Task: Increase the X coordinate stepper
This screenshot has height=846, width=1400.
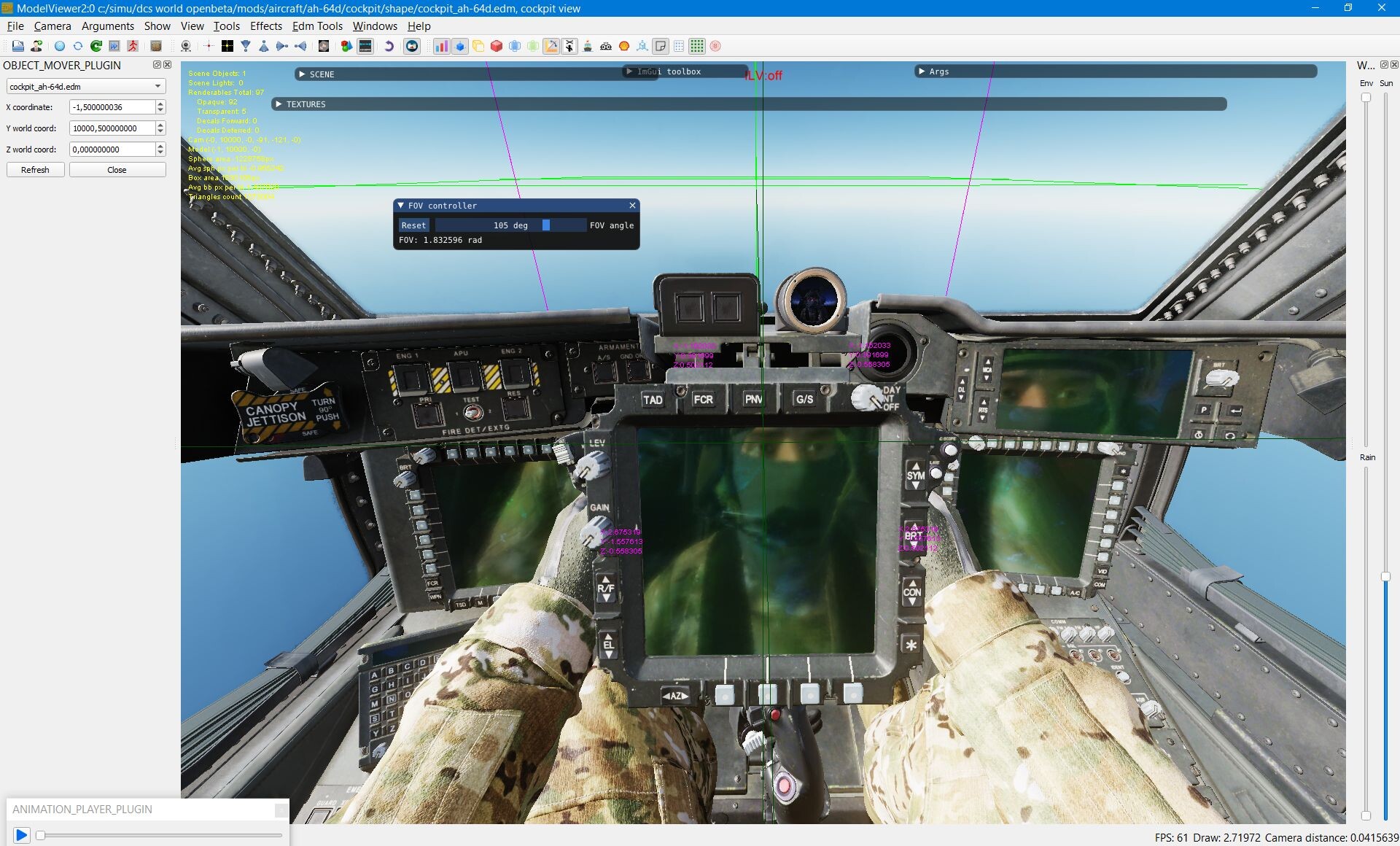Action: pyautogui.click(x=160, y=104)
